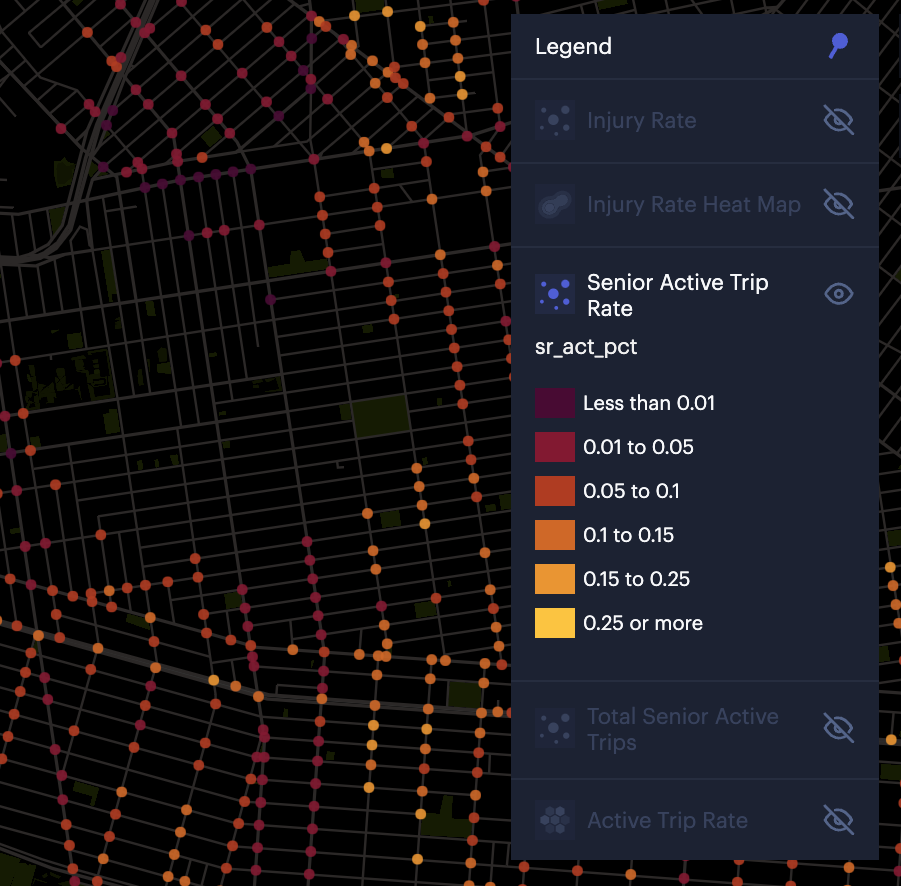Click the Legend panel title
The image size is (901, 886).
(573, 47)
